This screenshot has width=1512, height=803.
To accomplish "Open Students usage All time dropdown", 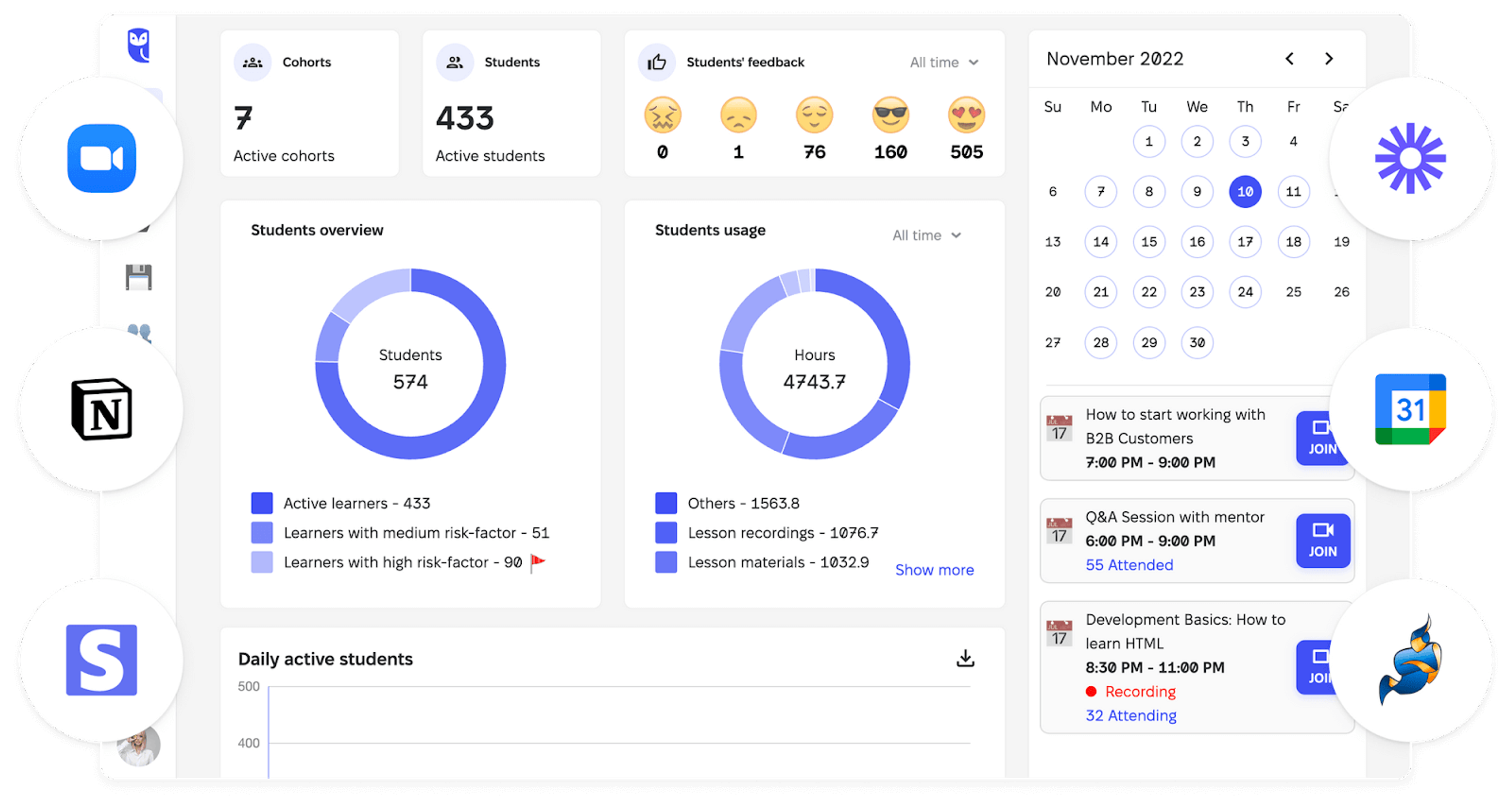I will (927, 235).
